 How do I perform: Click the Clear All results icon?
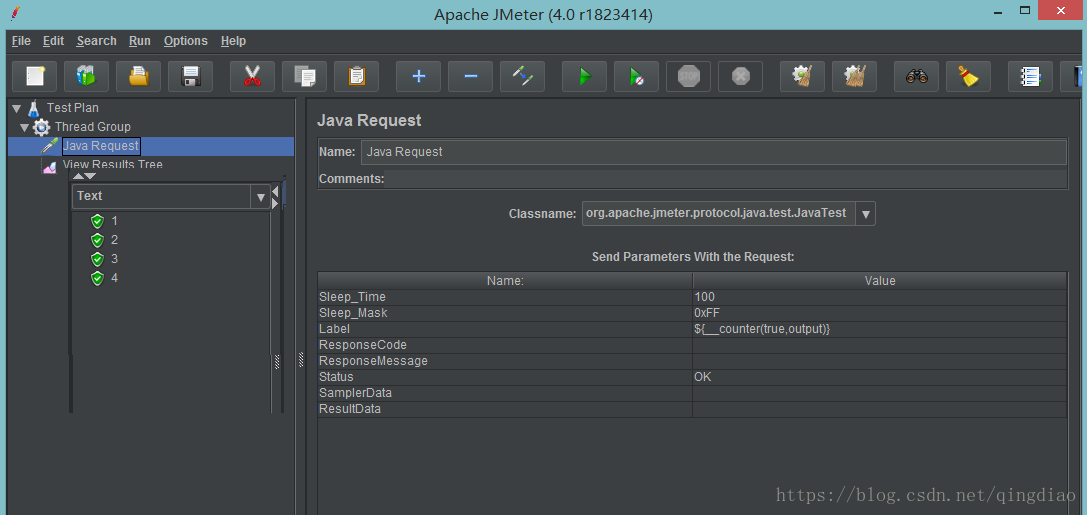855,76
